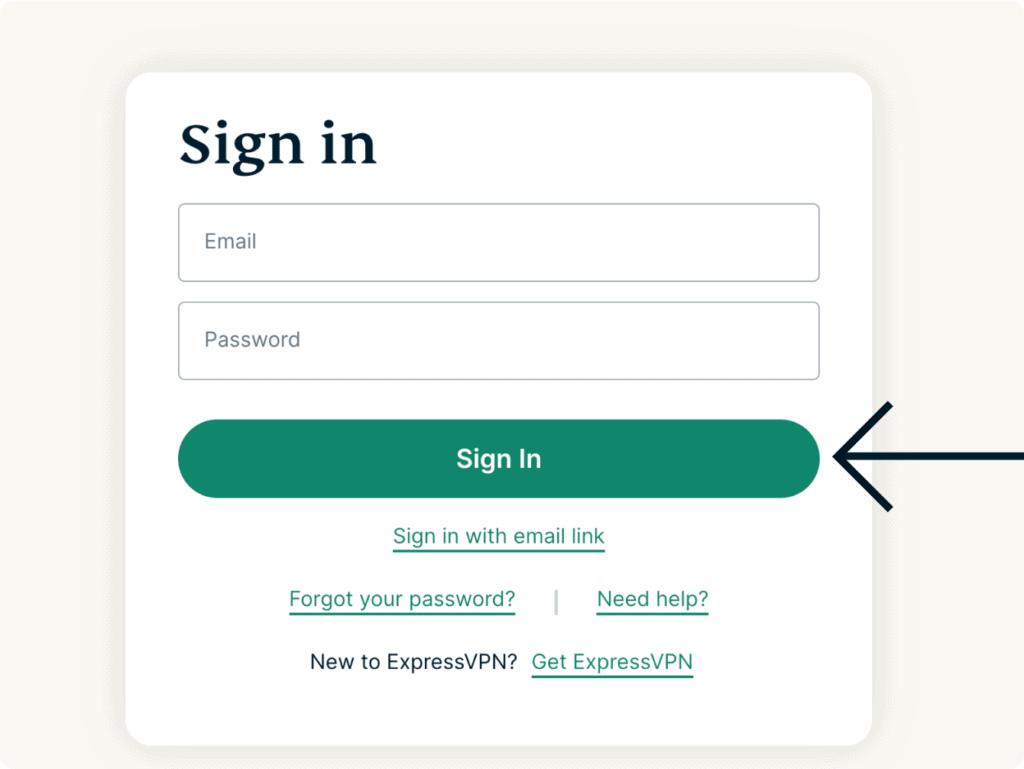Click the vertical divider between the help links
Image resolution: width=1024 pixels, height=769 pixels.
556,601
